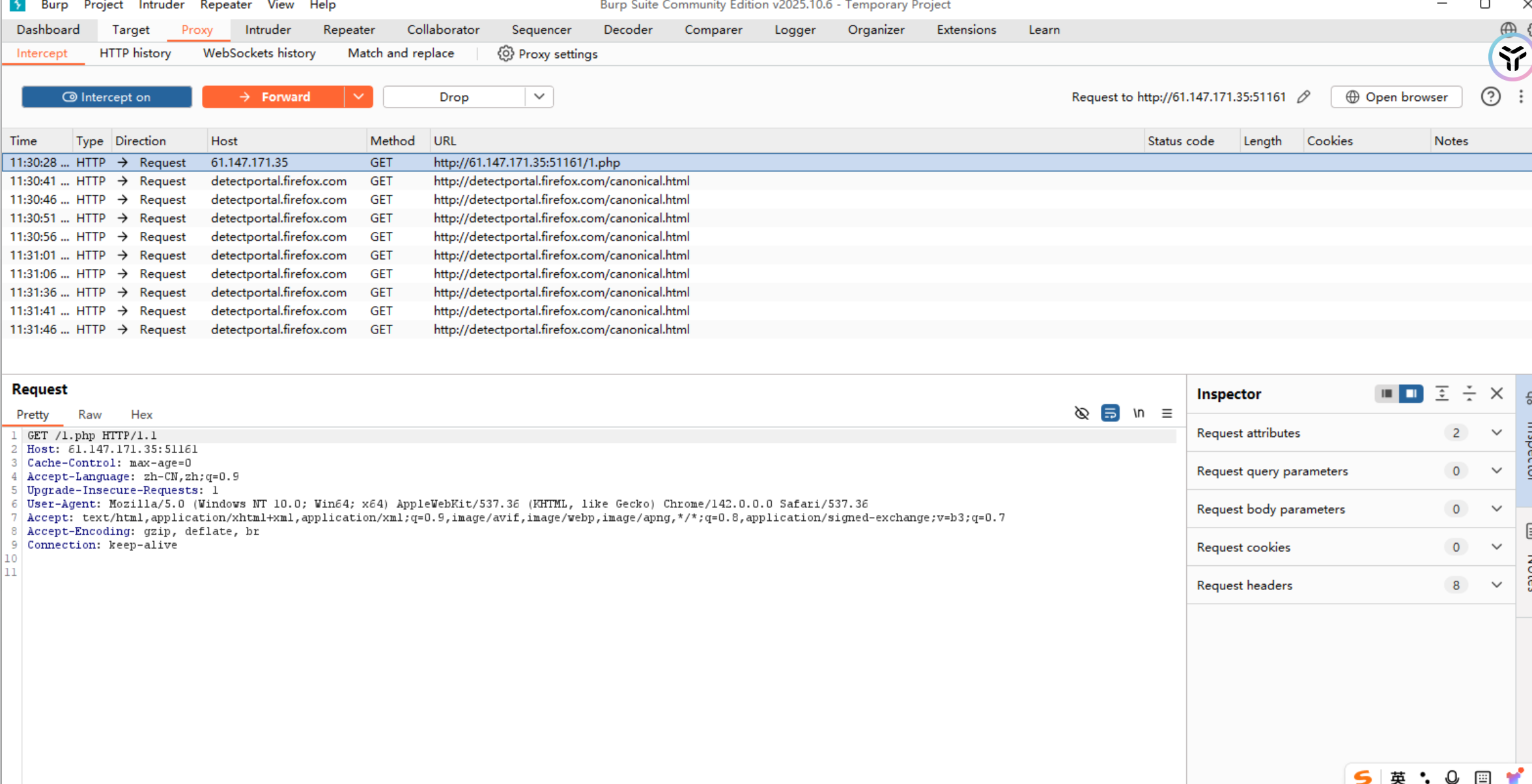Open the Repeater main tab
This screenshot has width=1532, height=784.
348,29
